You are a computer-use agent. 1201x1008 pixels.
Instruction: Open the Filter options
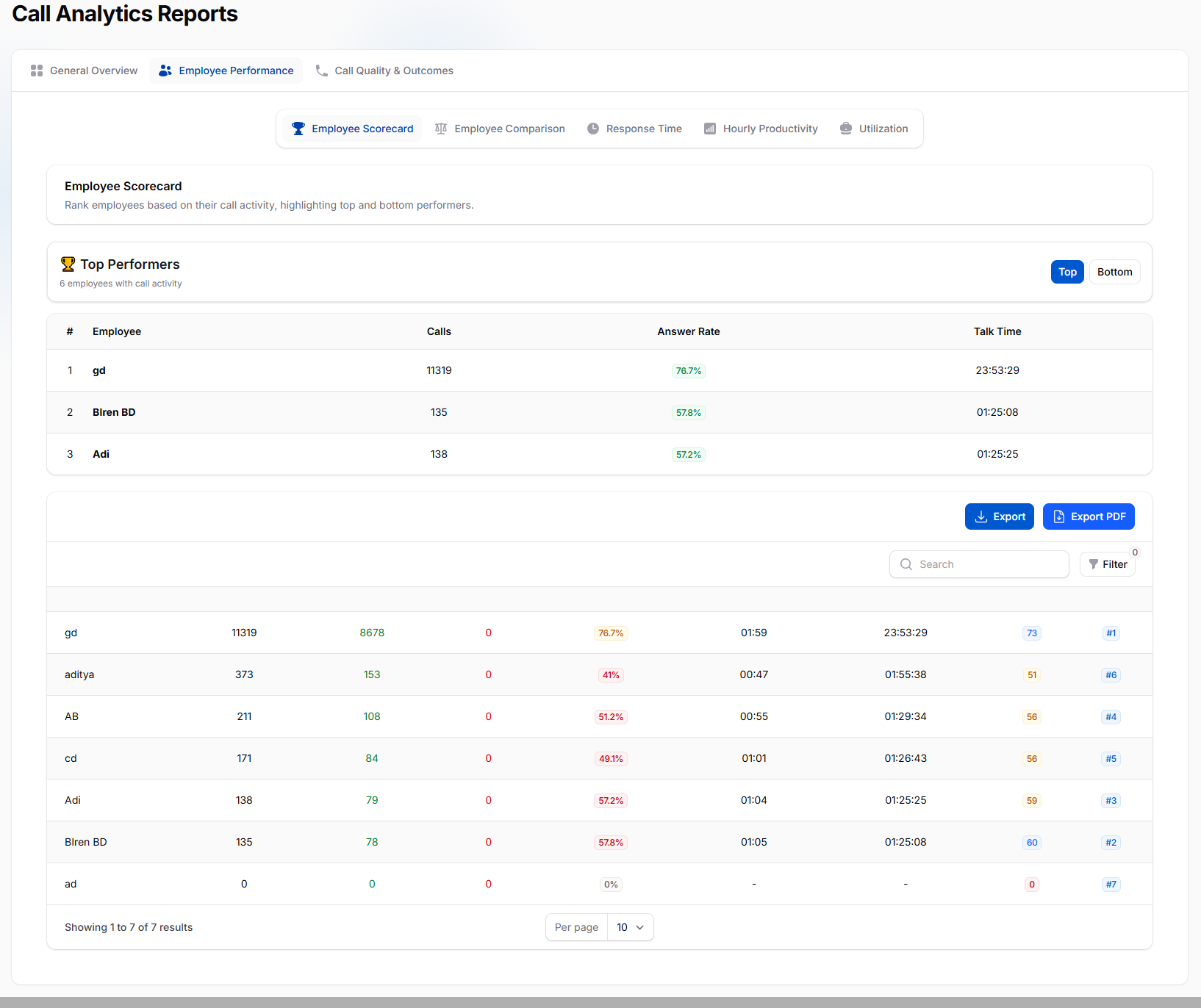point(1108,564)
